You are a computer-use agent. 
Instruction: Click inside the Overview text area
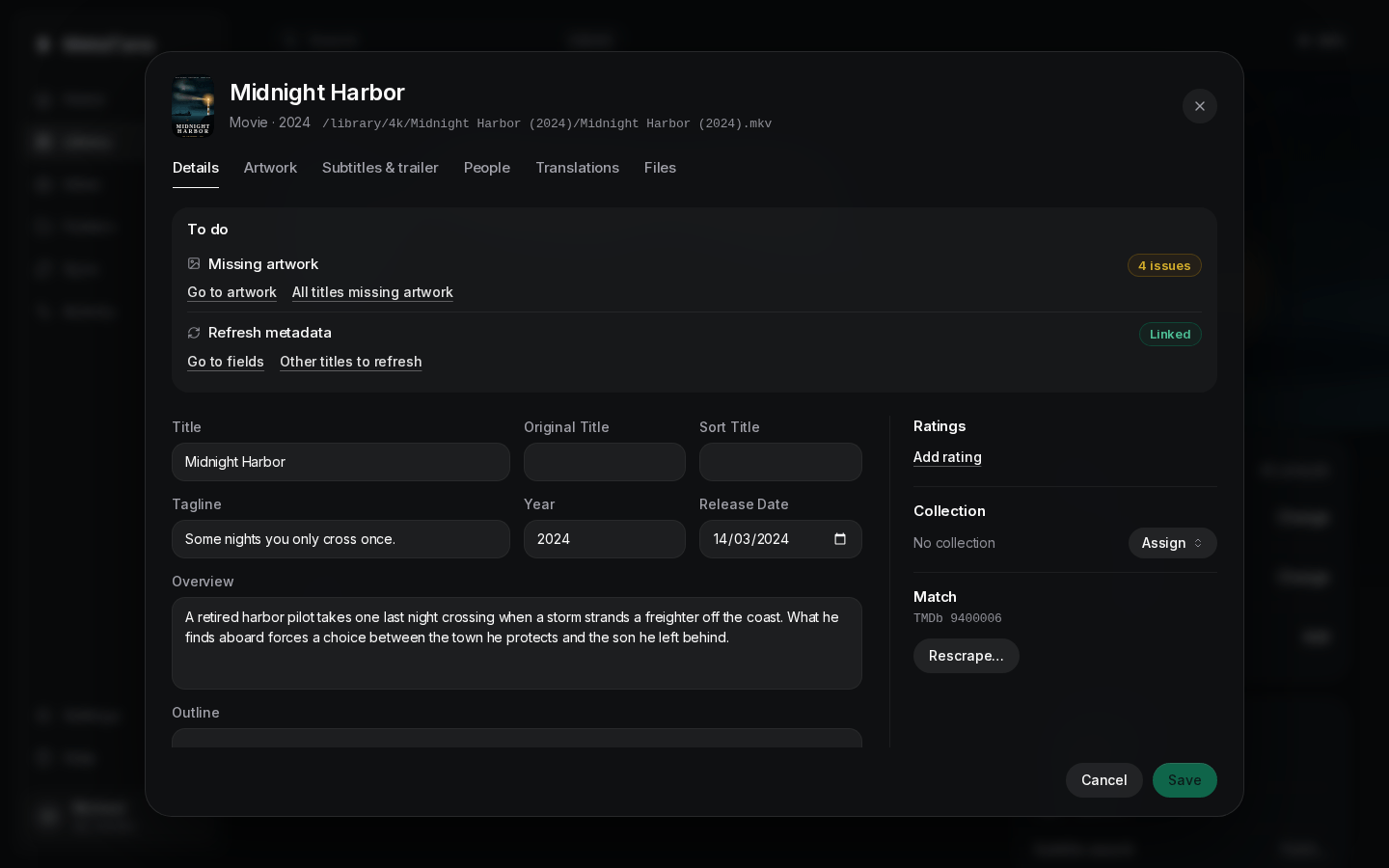point(517,643)
